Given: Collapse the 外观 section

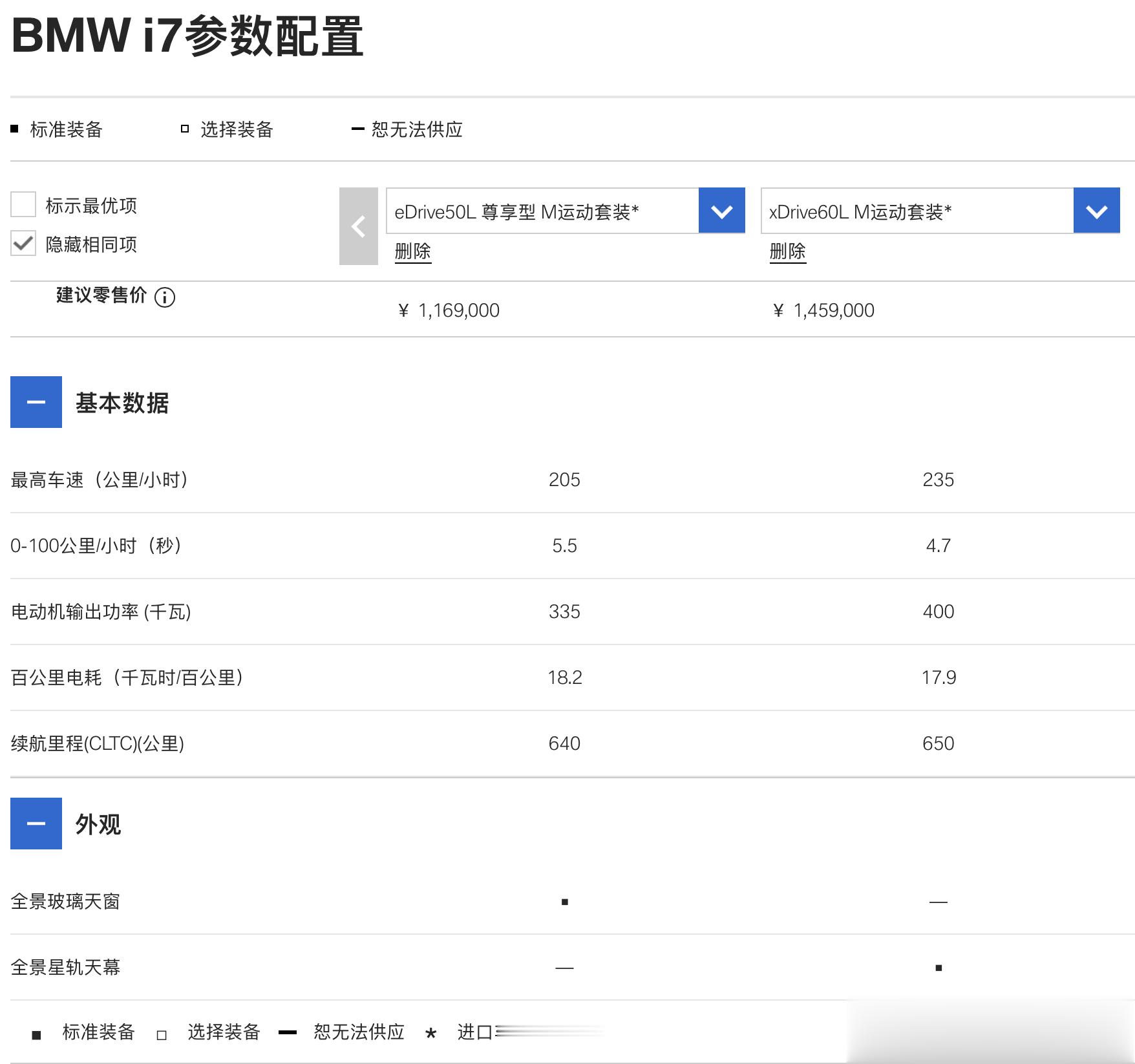Looking at the screenshot, I should (x=36, y=824).
